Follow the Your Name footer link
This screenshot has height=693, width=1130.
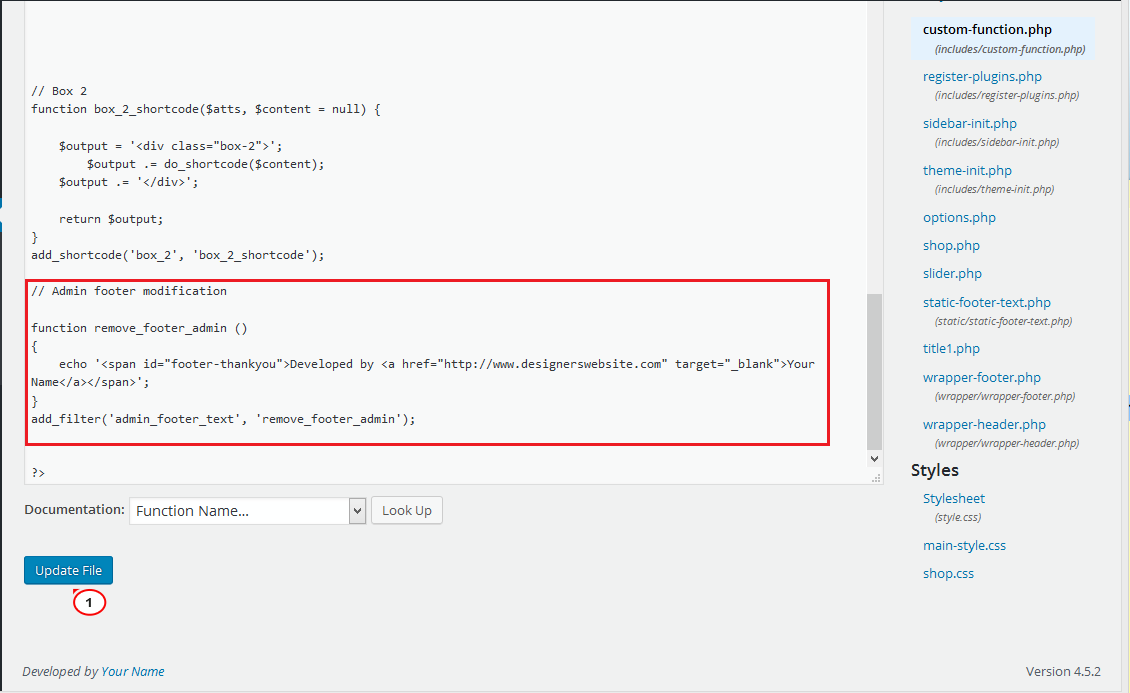point(133,671)
